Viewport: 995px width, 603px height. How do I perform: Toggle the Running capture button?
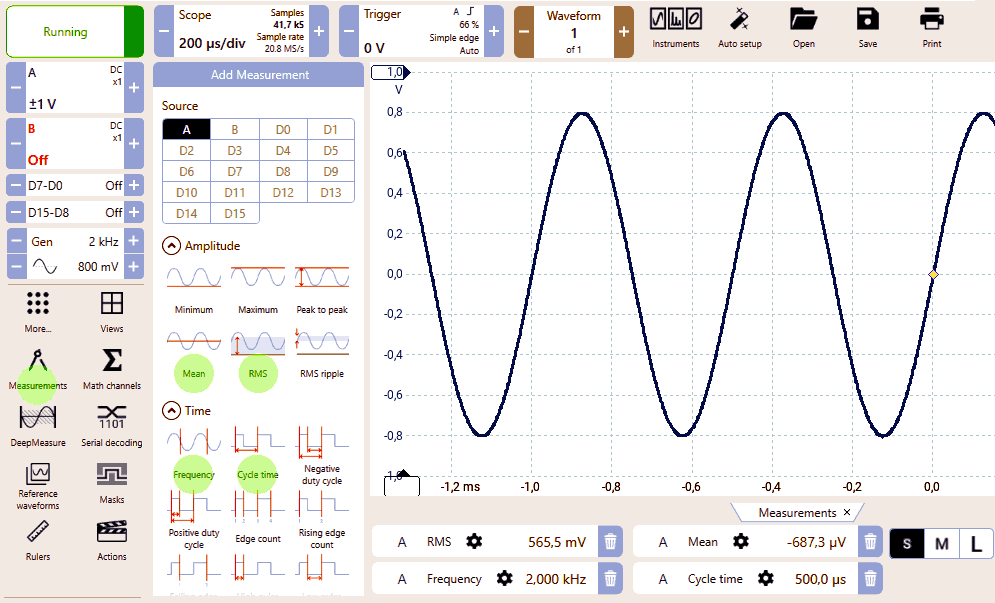point(75,32)
